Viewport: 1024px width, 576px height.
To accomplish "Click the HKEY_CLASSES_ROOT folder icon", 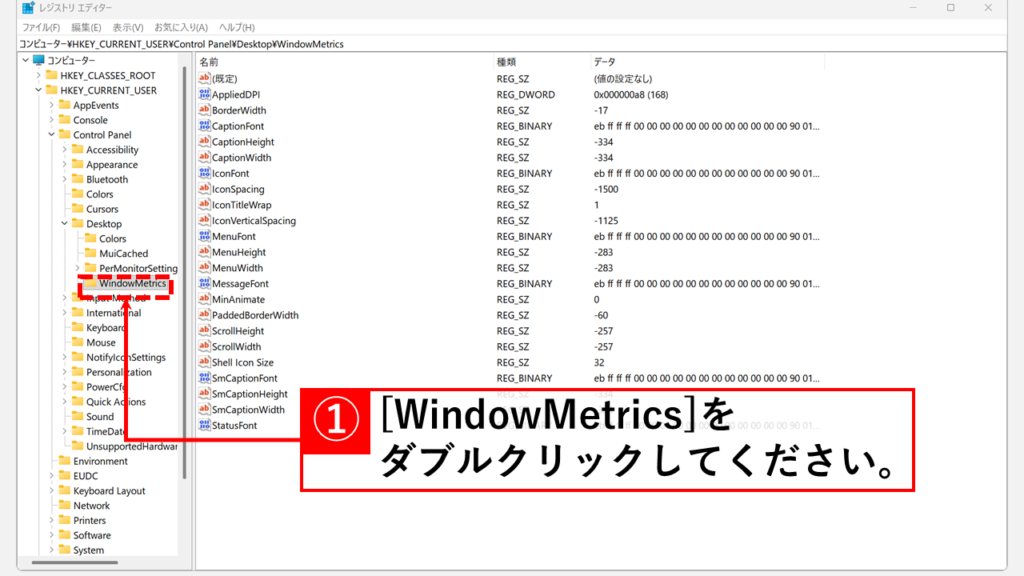I will point(52,75).
